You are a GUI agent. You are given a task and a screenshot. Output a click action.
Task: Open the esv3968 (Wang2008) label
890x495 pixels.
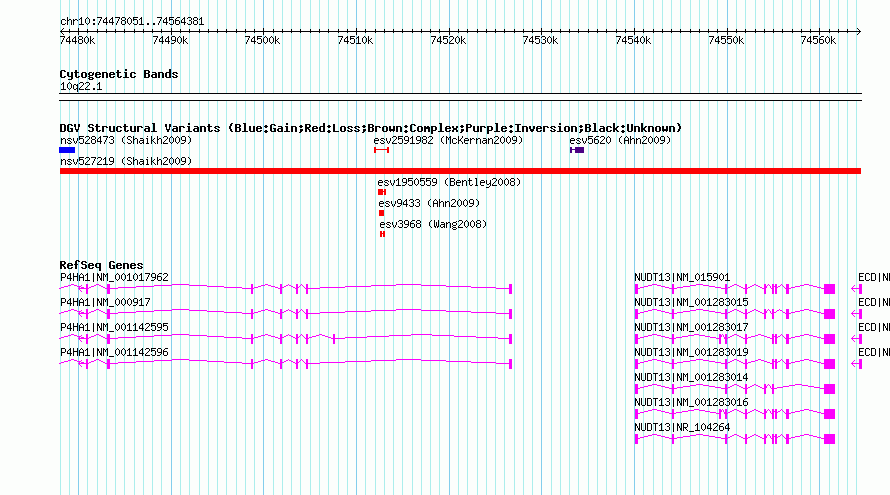point(433,224)
